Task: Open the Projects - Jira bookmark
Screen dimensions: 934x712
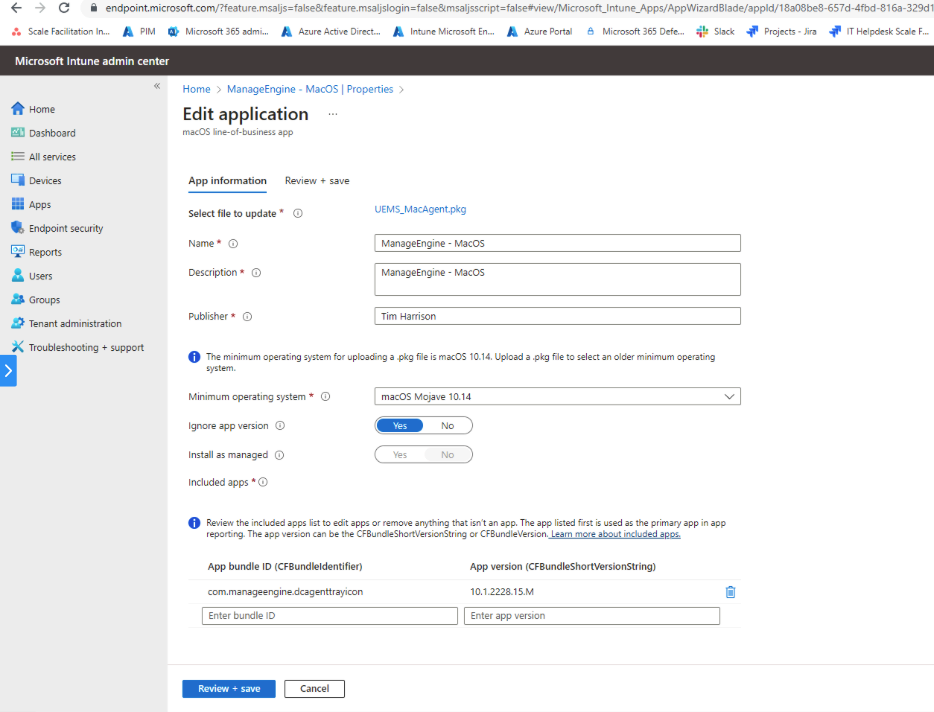Action: 782,32
